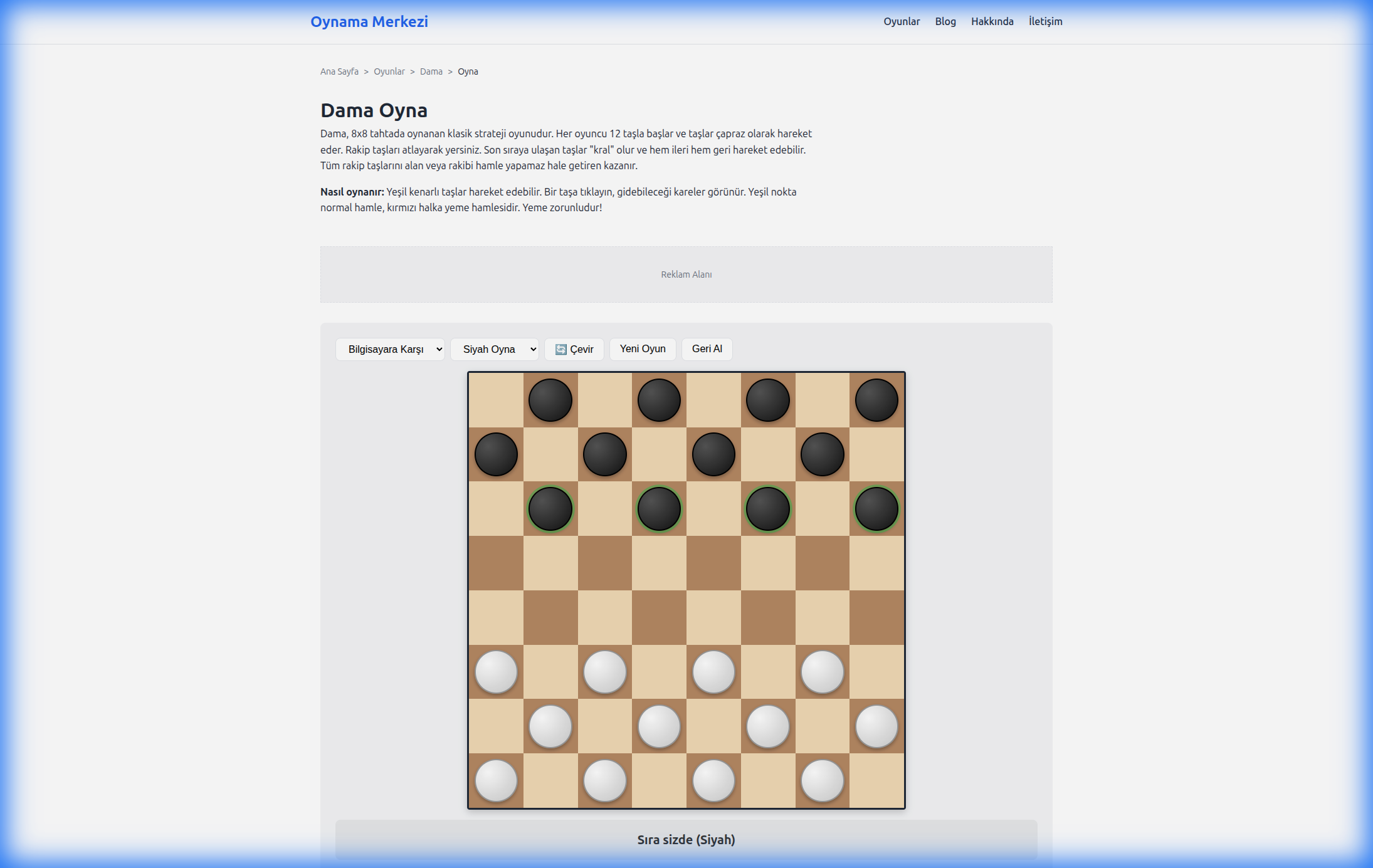Select third green-outlined black piece from left
The height and width of the screenshot is (868, 1373).
(767, 509)
